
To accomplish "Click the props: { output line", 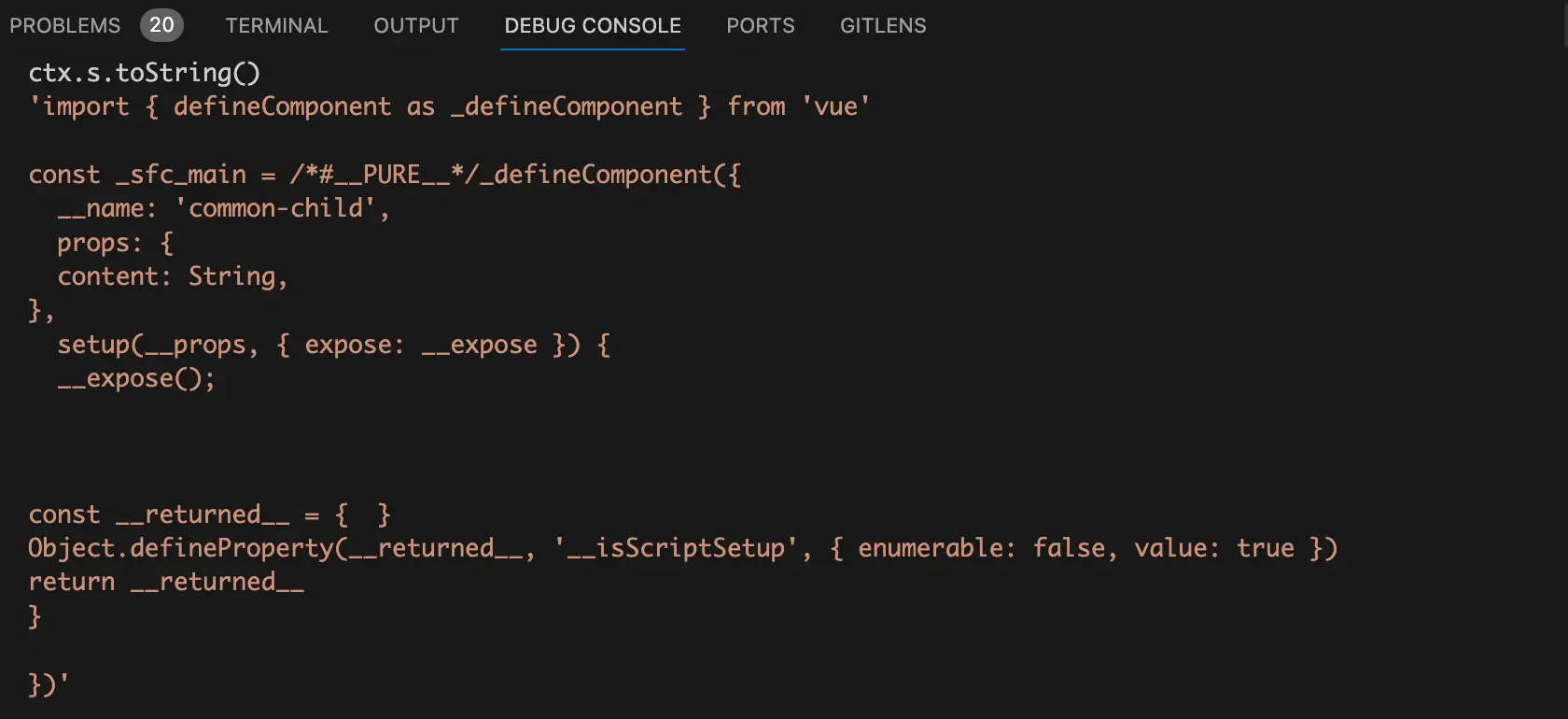I will pos(115,243).
